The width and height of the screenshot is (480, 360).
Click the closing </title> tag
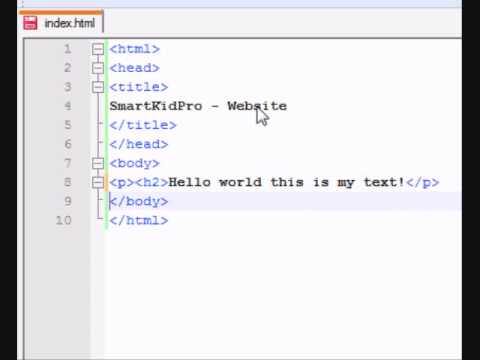tap(143, 125)
